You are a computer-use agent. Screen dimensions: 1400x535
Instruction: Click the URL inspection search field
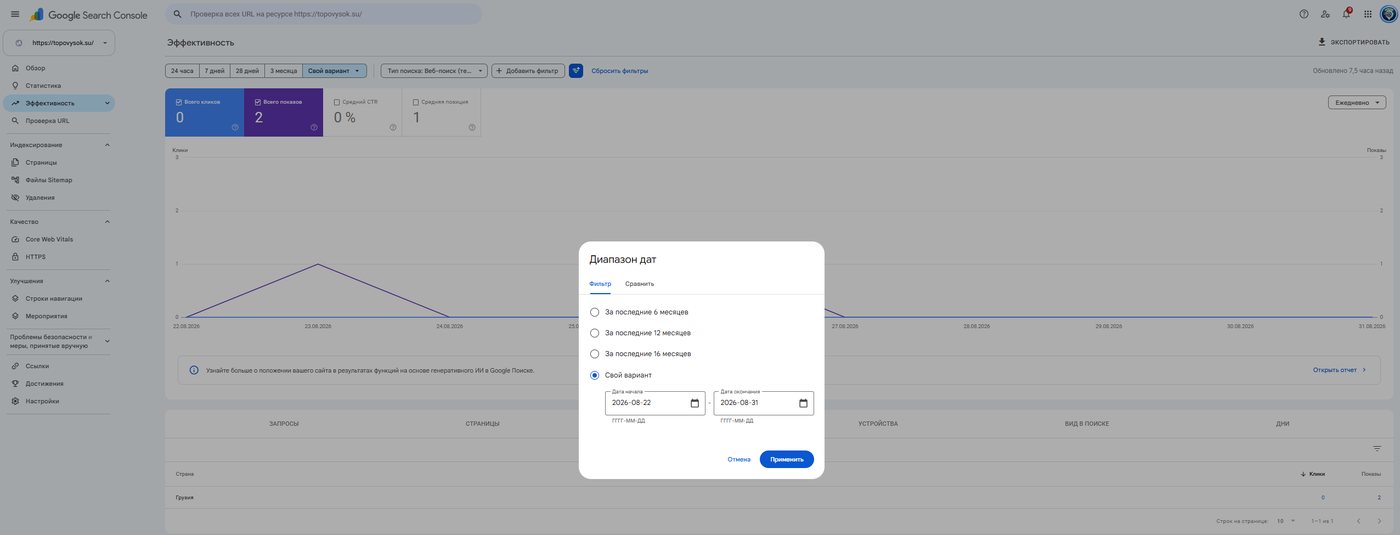point(324,15)
